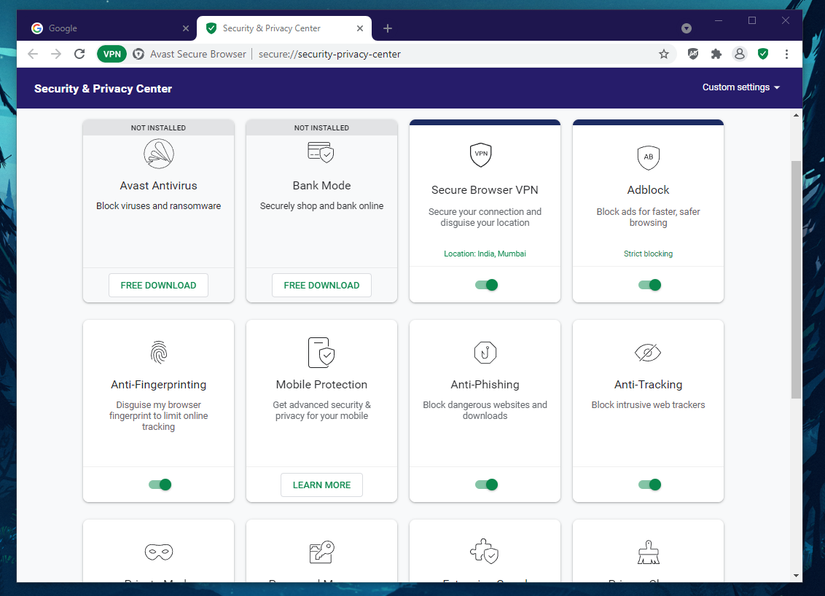Click FREE DOWNLOAD for Avast Antivirus
Viewport: 825px width, 596px height.
tap(158, 285)
